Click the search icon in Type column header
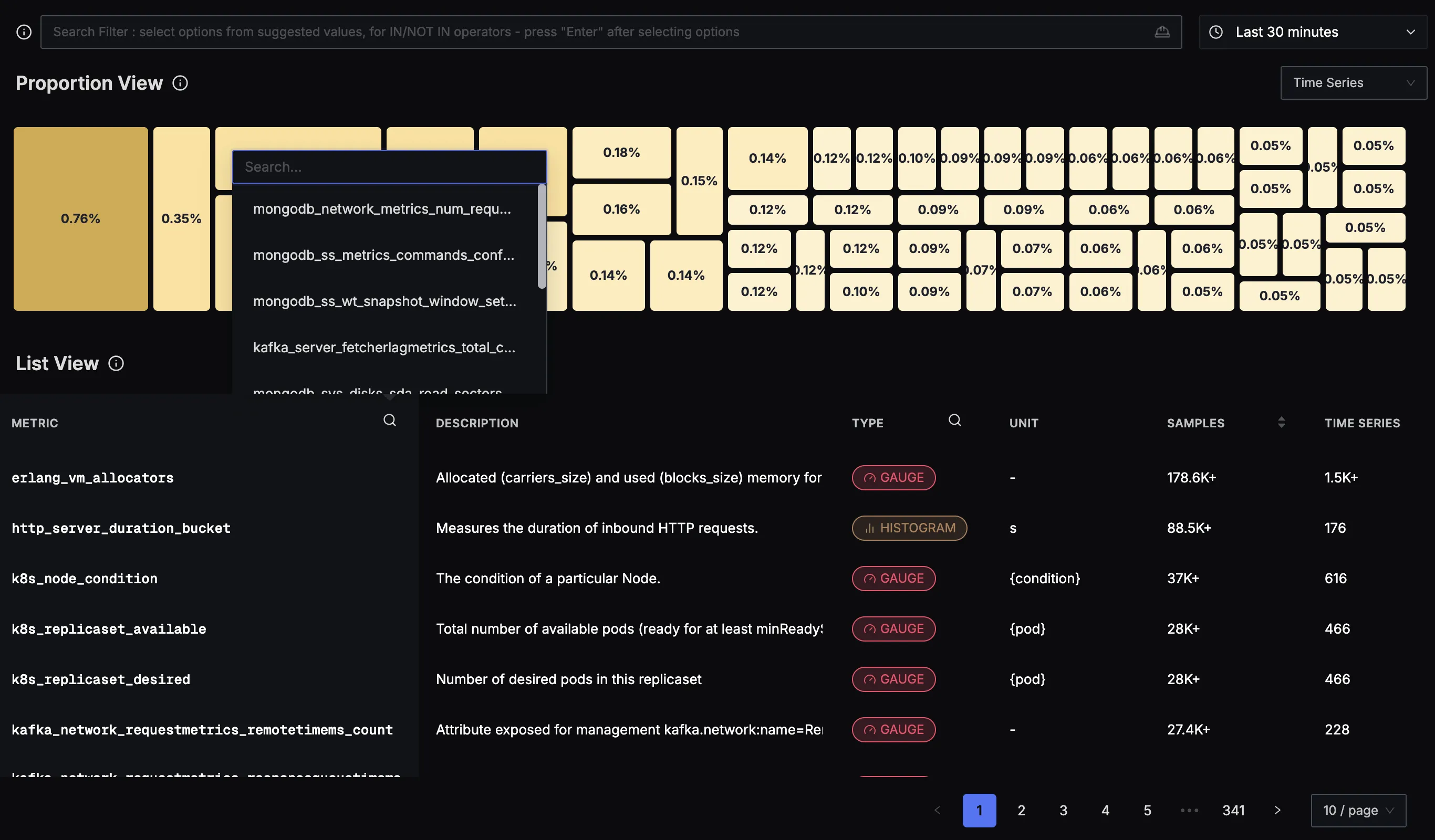This screenshot has height=840, width=1435. [x=955, y=420]
